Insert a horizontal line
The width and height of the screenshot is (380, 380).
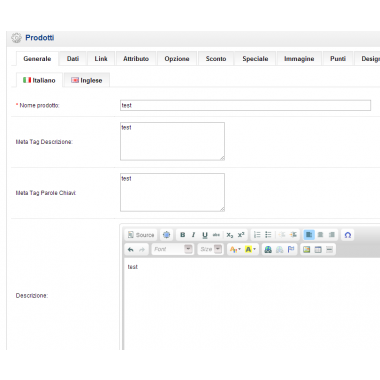[x=329, y=249]
